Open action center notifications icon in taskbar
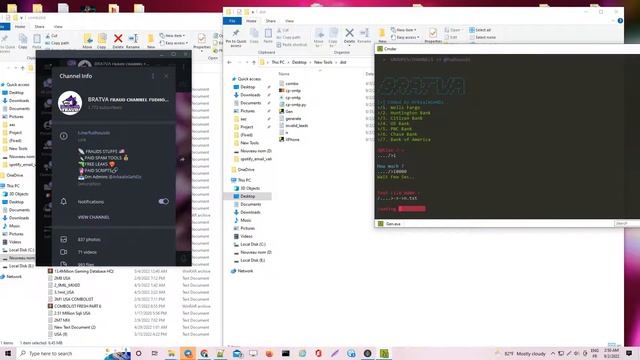The image size is (640, 360). point(629,353)
